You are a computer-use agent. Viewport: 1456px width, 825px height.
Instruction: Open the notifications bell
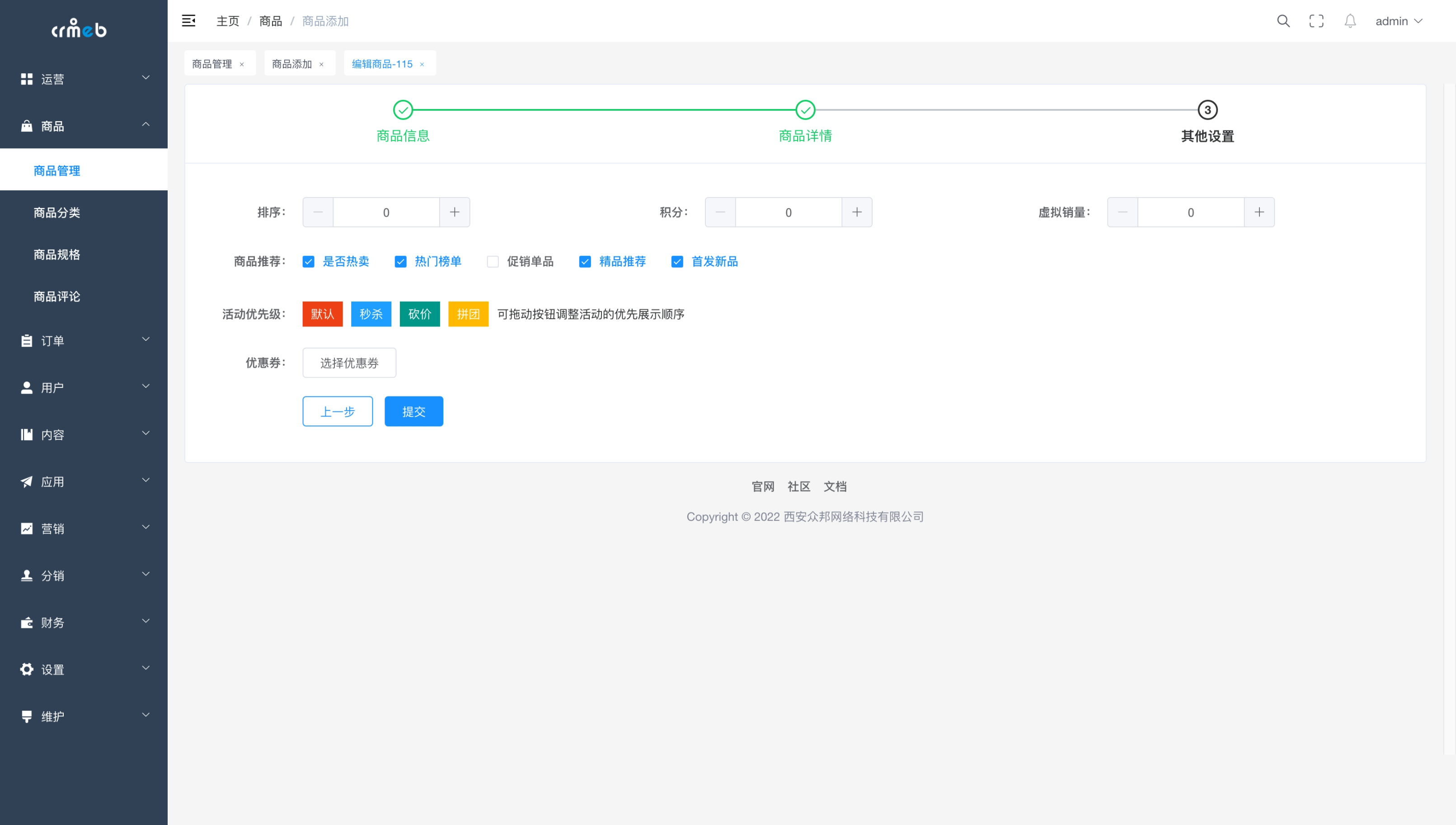pos(1350,21)
